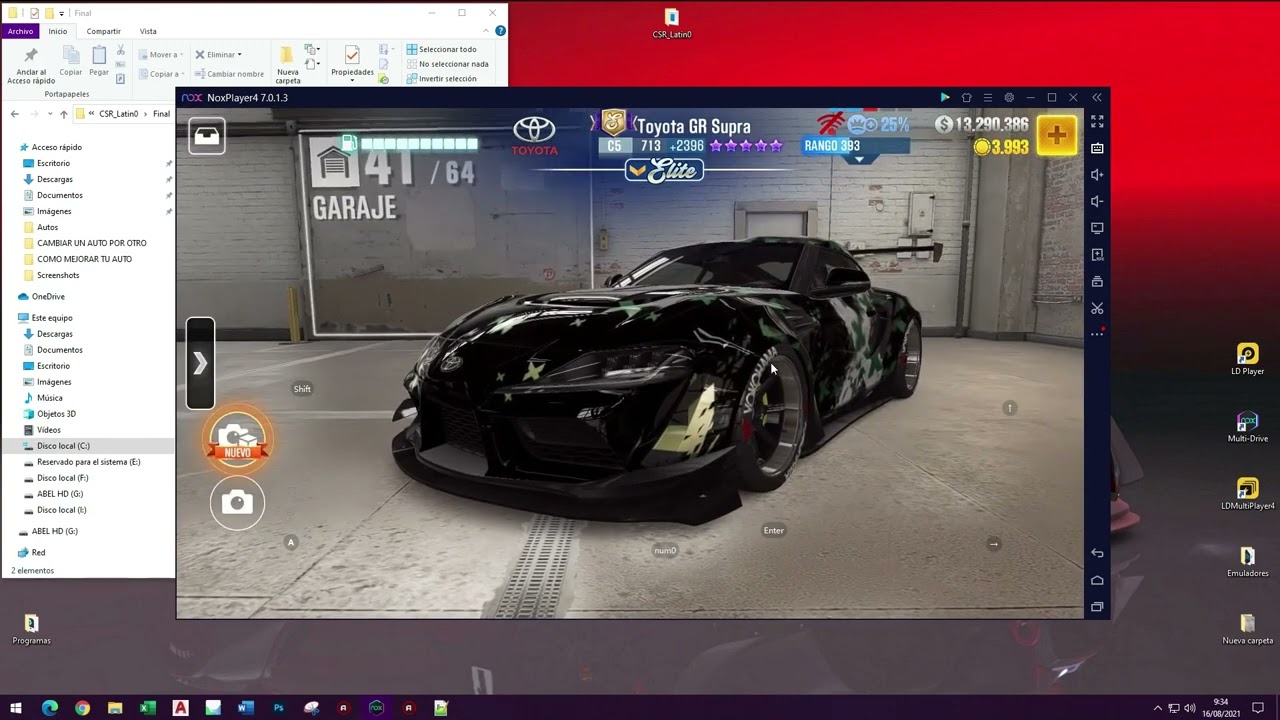1280x720 pixels.
Task: Open File Explorer help icon
Action: pos(500,31)
